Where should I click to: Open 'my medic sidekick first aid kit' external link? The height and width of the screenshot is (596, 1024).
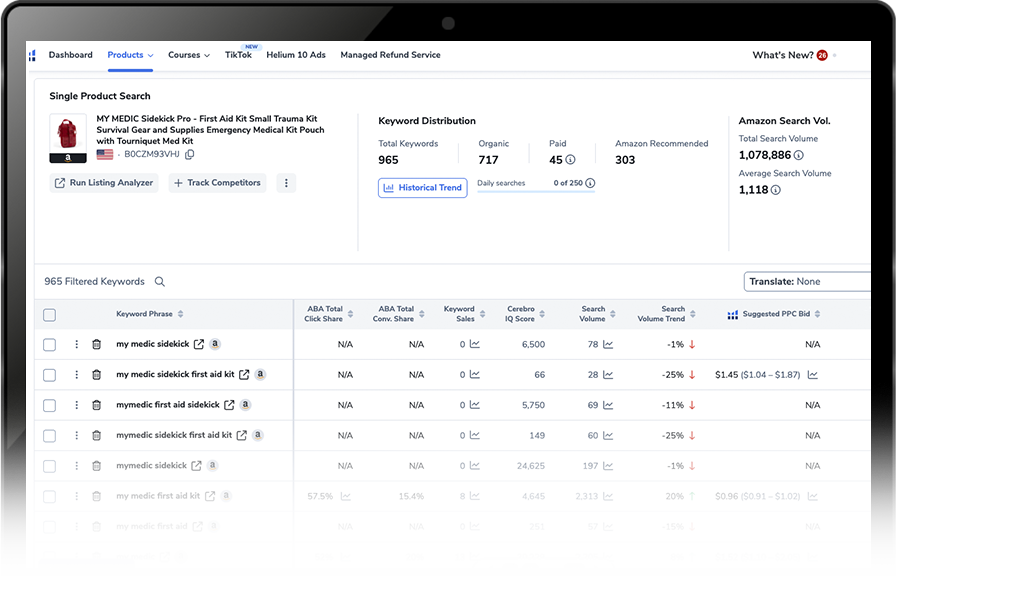click(244, 375)
